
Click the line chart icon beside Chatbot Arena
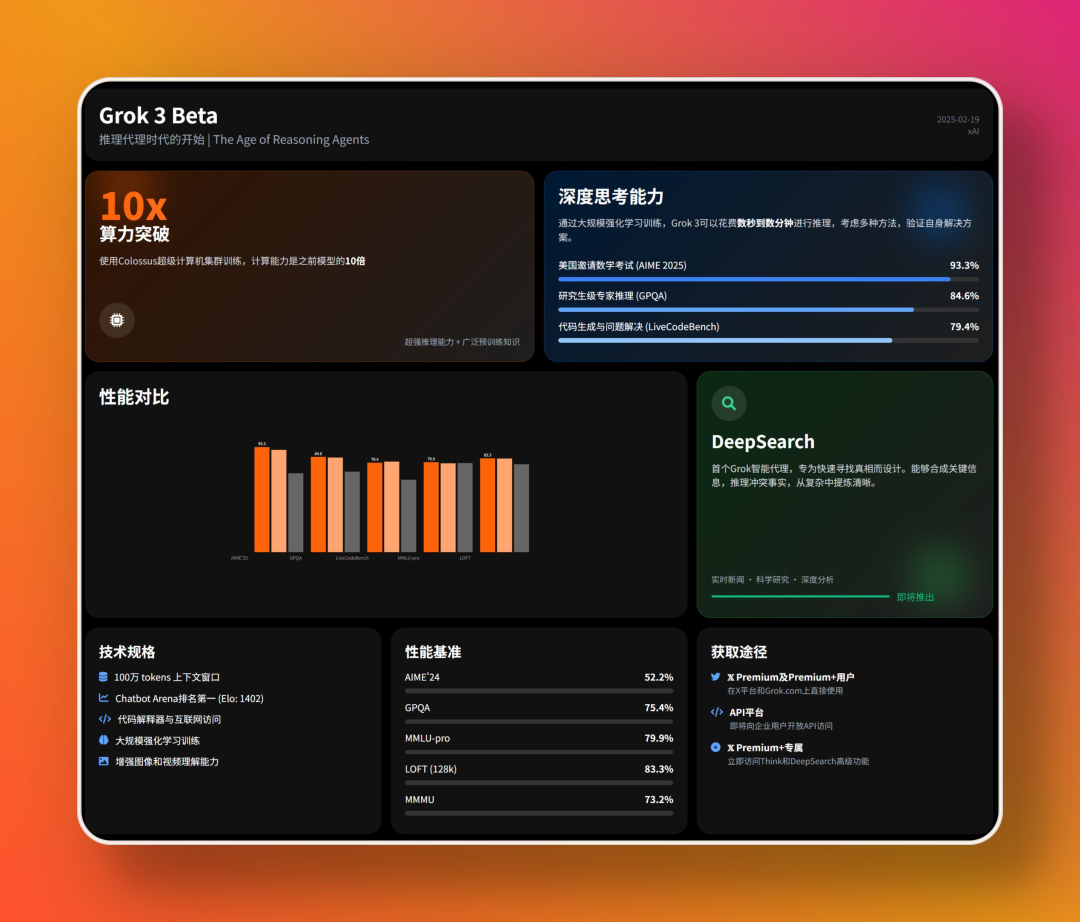103,698
